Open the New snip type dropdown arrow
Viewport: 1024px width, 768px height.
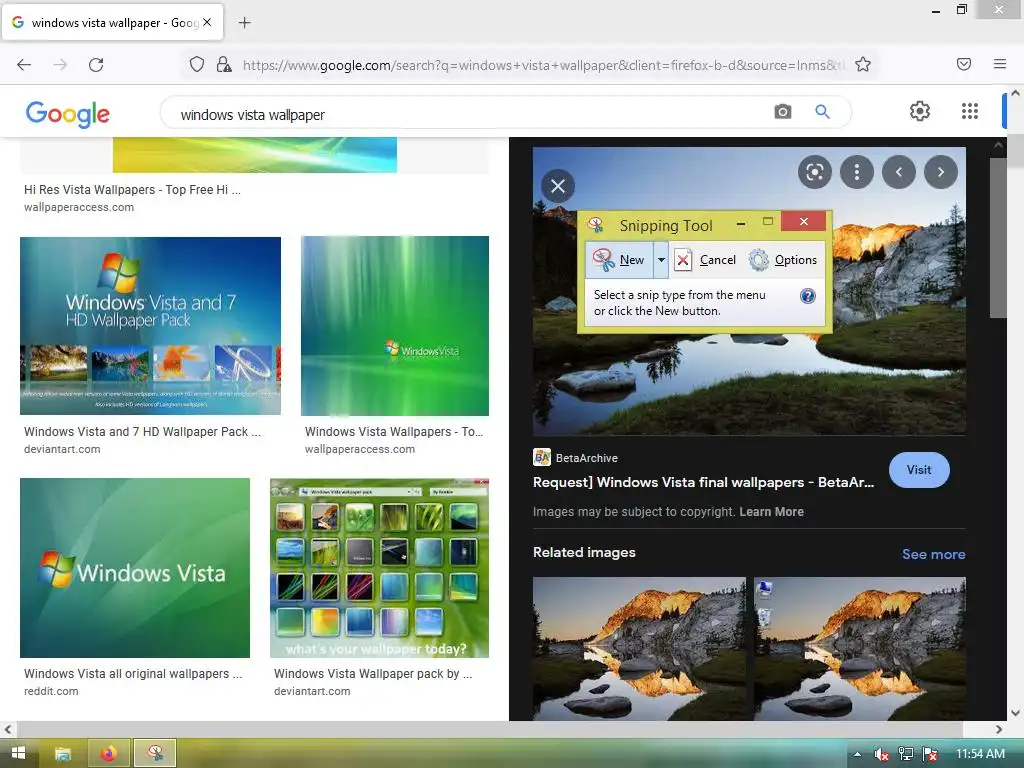661,260
